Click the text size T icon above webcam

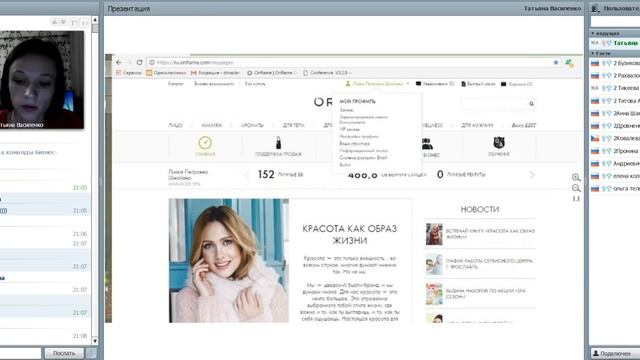point(74,22)
